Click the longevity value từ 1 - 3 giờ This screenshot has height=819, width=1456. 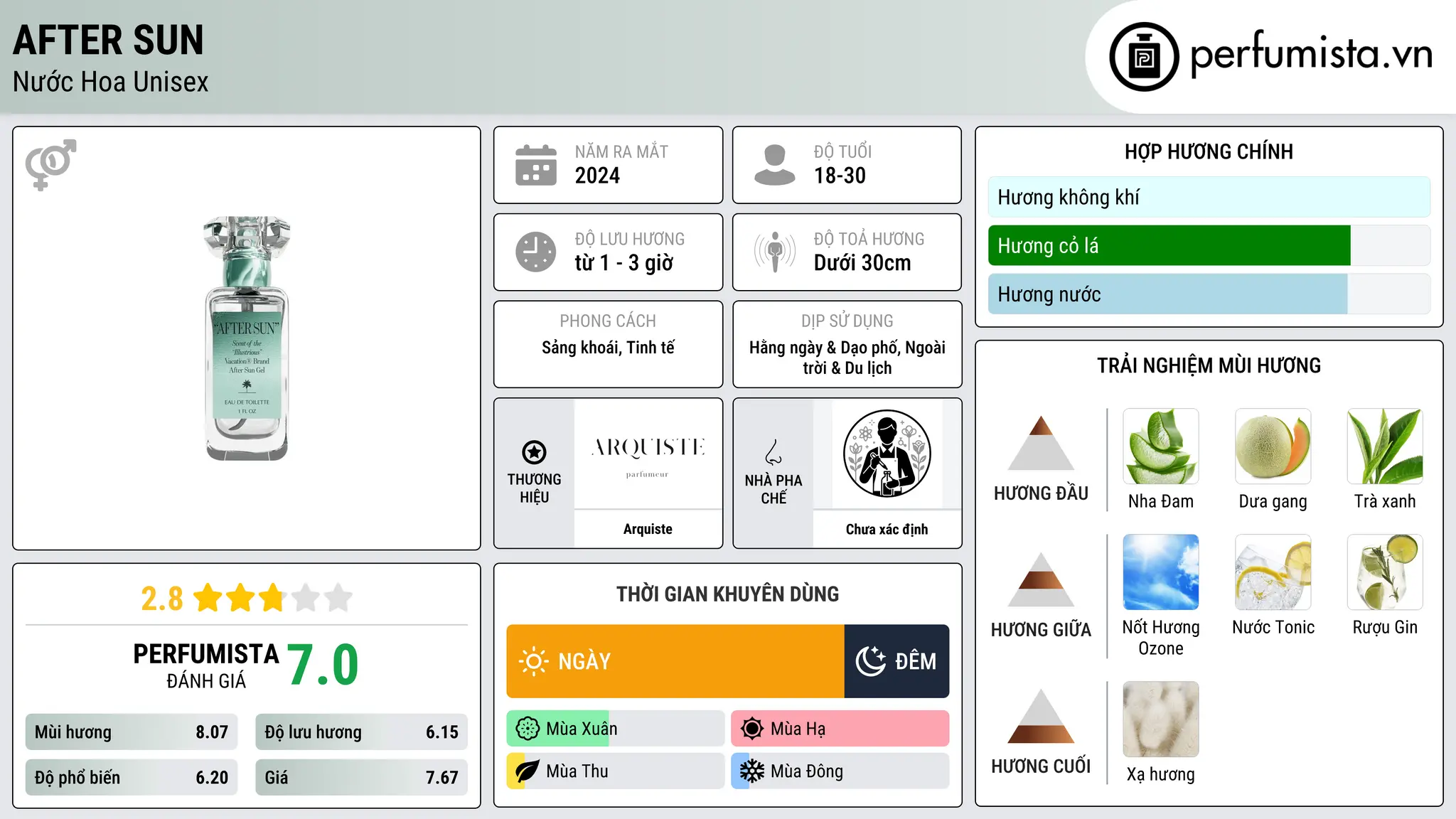pos(623,263)
